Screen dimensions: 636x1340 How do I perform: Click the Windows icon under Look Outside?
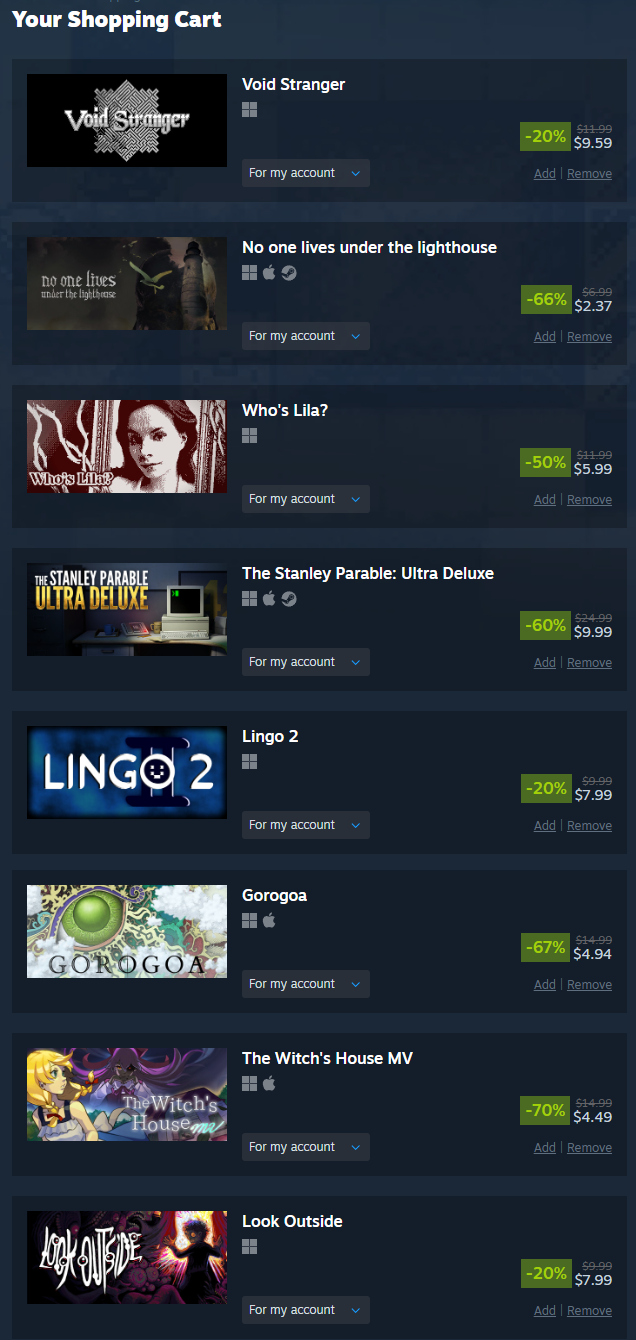tap(249, 1247)
